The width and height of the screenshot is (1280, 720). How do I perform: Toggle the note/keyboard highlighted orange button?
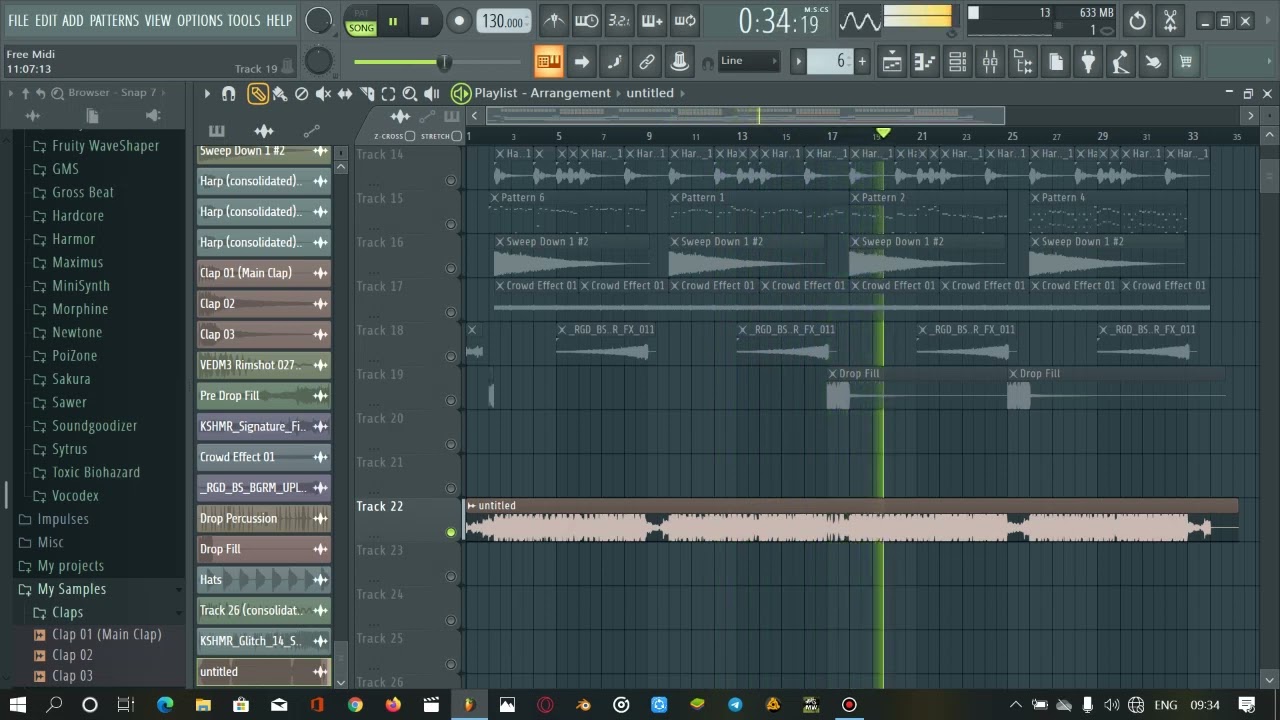pyautogui.click(x=549, y=62)
